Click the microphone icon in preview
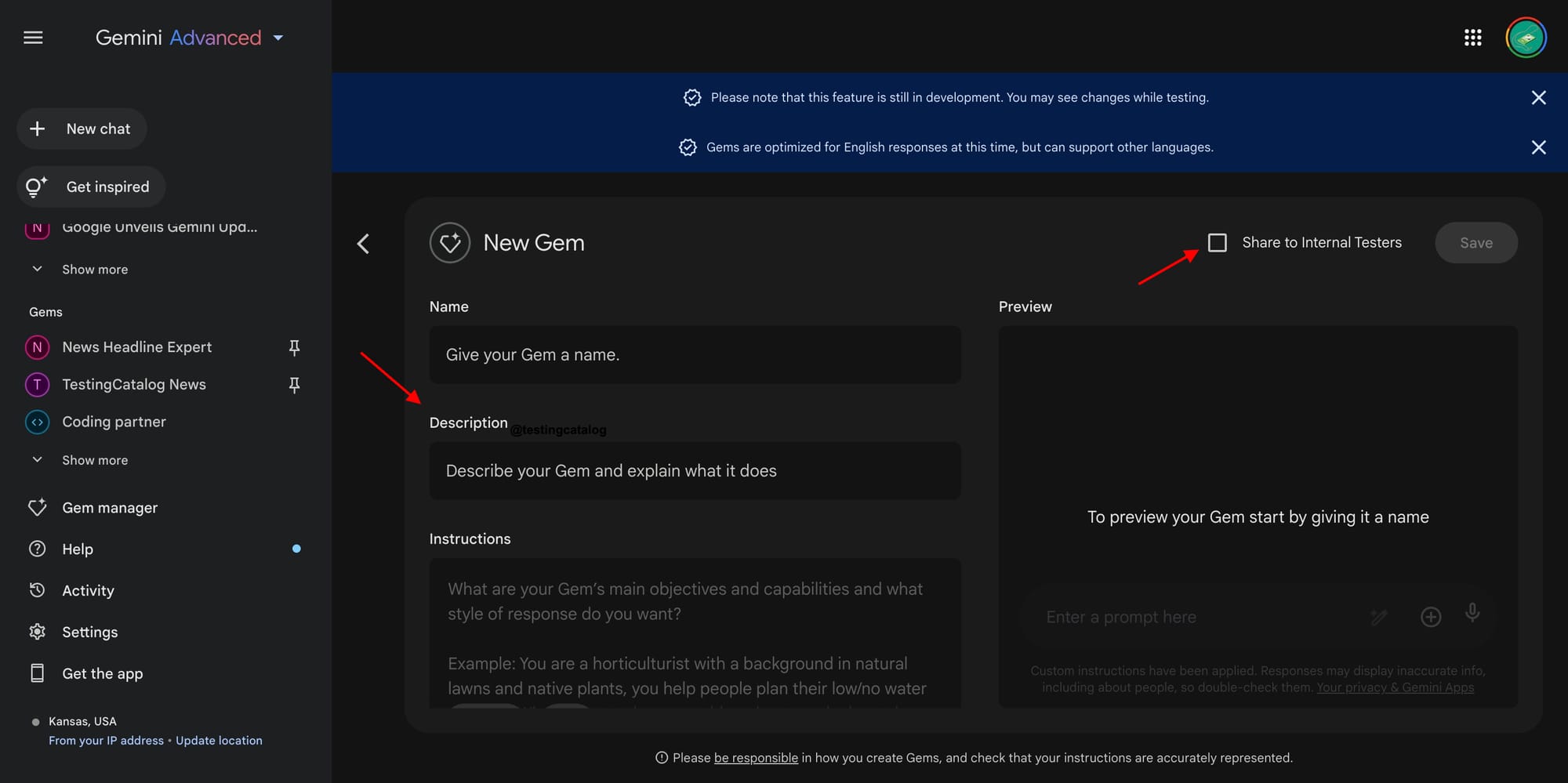This screenshot has height=783, width=1568. (x=1472, y=614)
